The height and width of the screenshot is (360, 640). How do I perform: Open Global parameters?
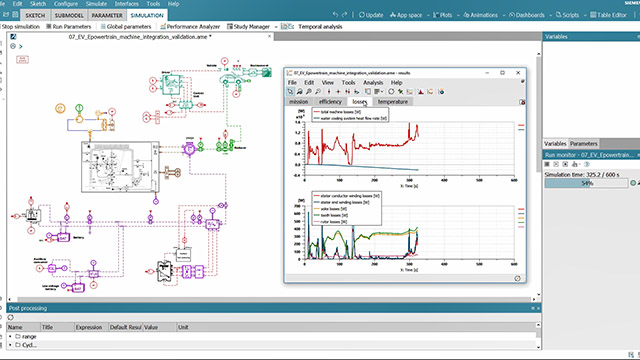click(x=126, y=27)
